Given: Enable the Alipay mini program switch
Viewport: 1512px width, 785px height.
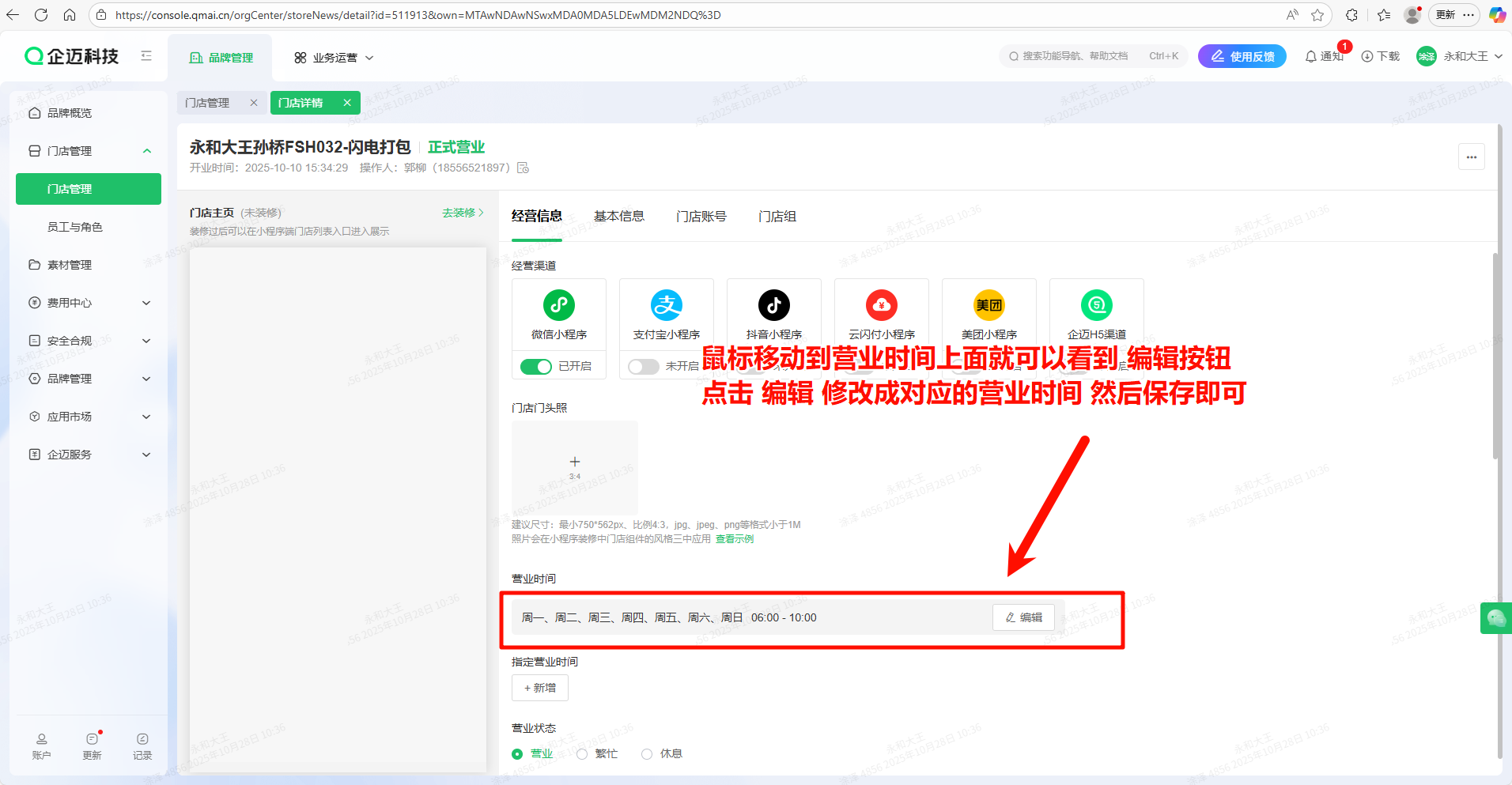Looking at the screenshot, I should [x=643, y=367].
